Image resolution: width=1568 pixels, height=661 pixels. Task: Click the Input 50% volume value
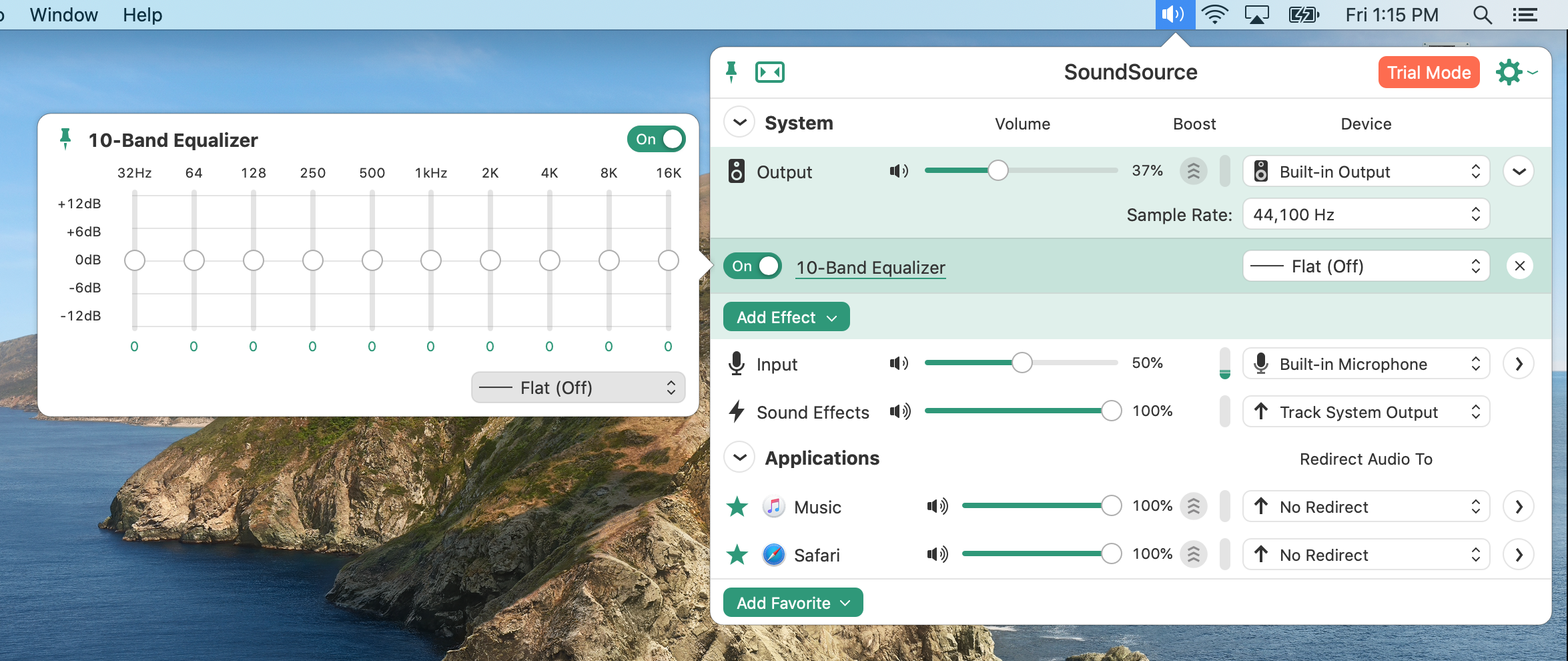(1147, 363)
